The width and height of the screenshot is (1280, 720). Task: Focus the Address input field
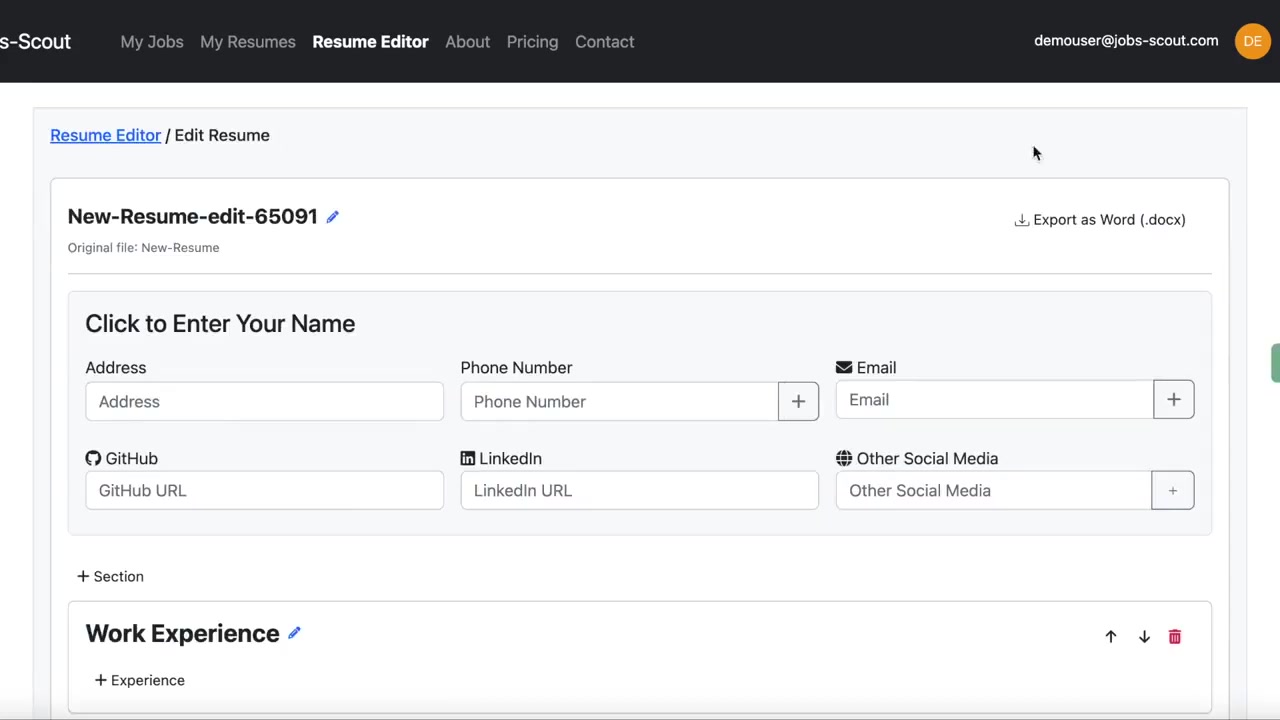coord(264,402)
